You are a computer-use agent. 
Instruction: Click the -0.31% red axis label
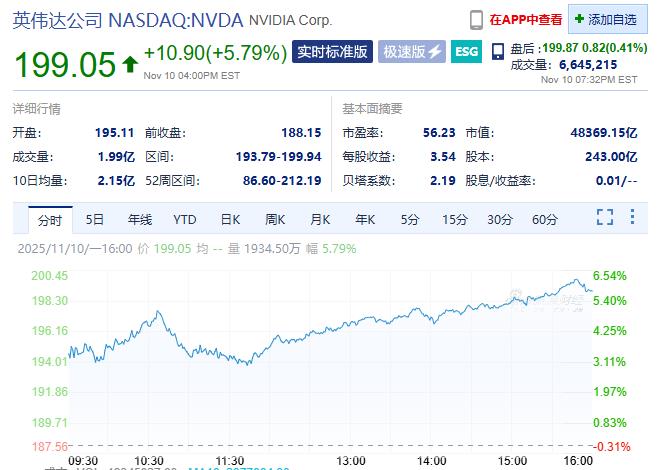pyautogui.click(x=612, y=447)
